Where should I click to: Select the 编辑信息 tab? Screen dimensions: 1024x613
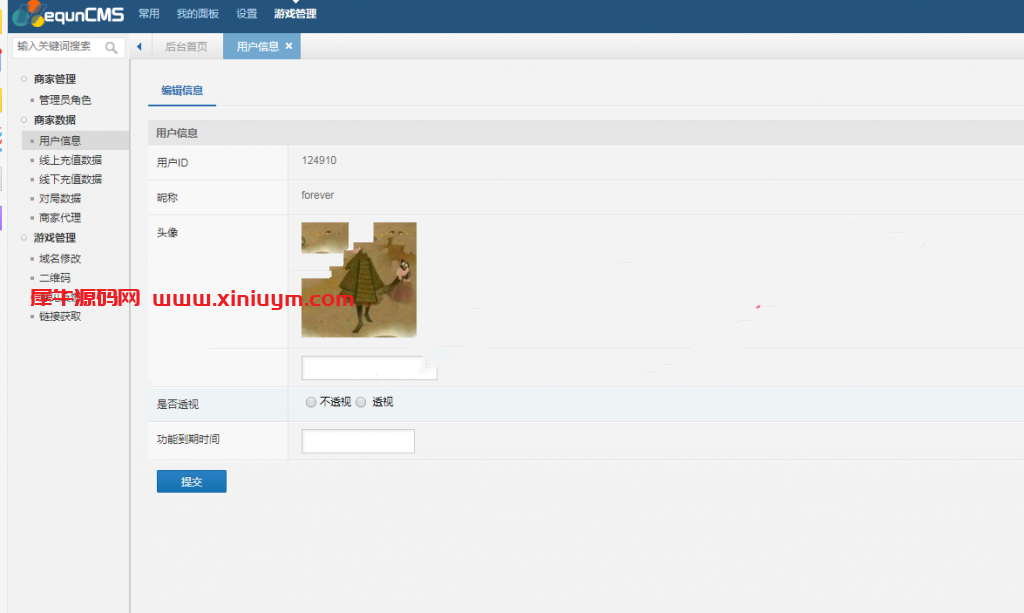(x=182, y=91)
